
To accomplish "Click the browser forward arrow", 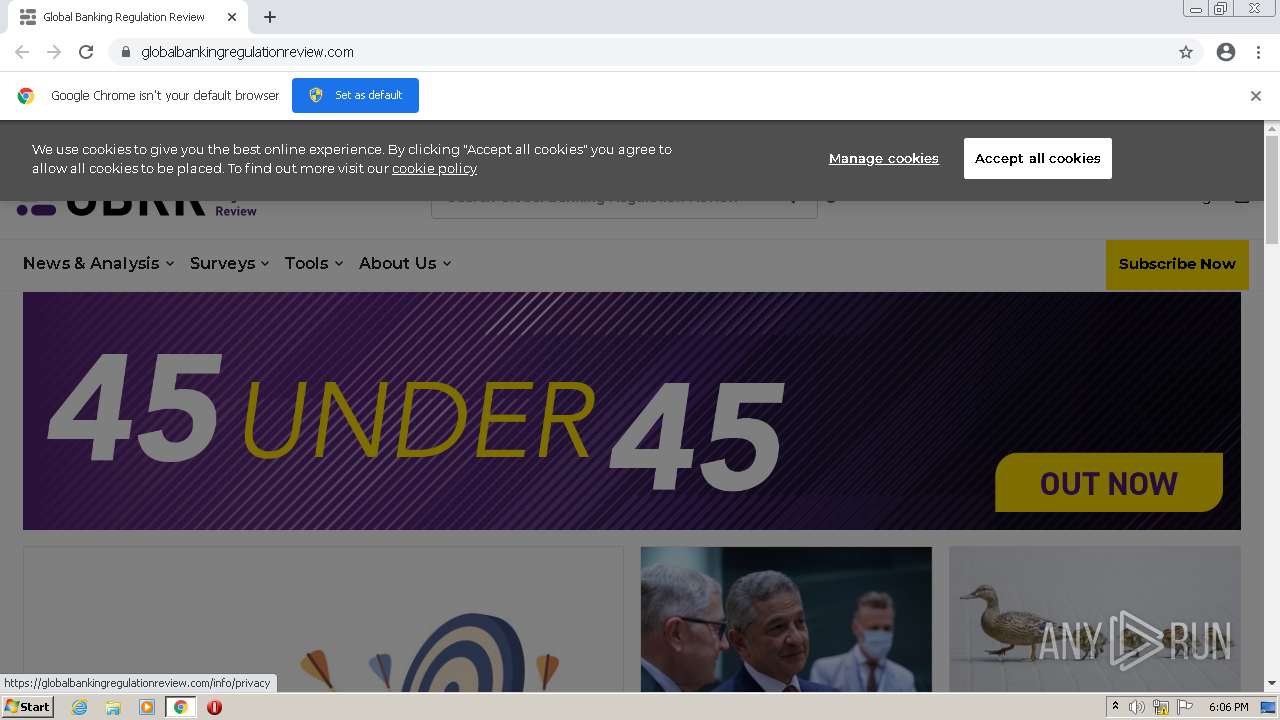I will pos(54,52).
